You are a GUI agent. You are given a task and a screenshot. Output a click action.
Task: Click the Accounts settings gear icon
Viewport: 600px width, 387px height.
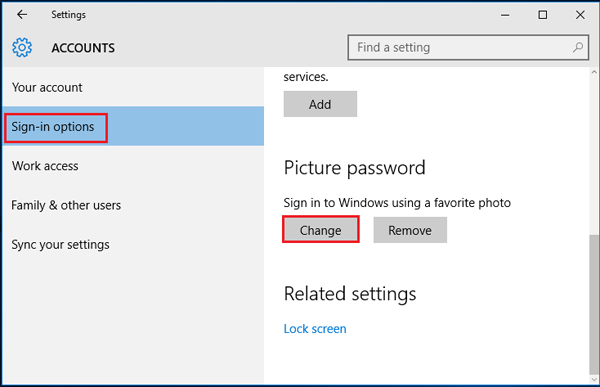(x=22, y=47)
